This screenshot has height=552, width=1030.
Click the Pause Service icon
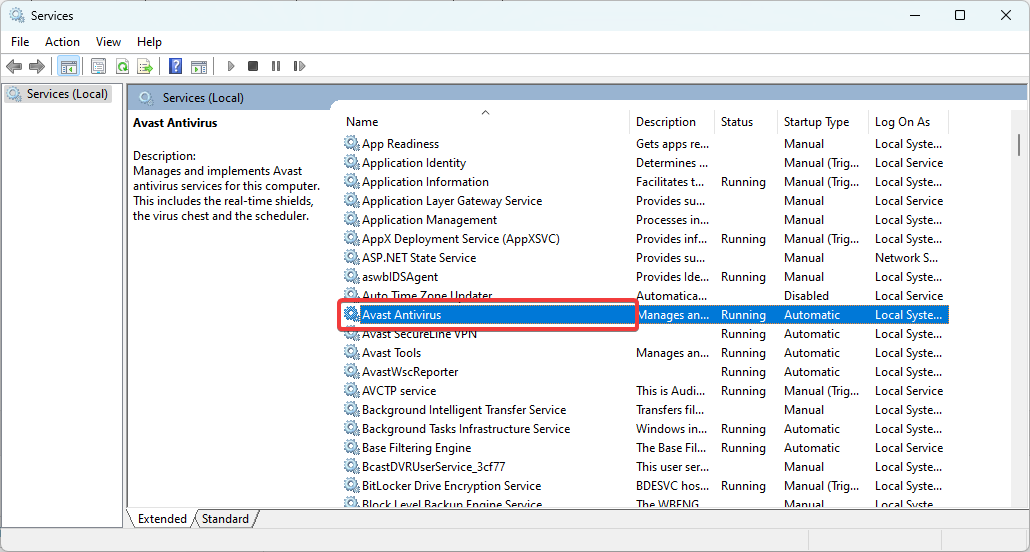[x=276, y=66]
